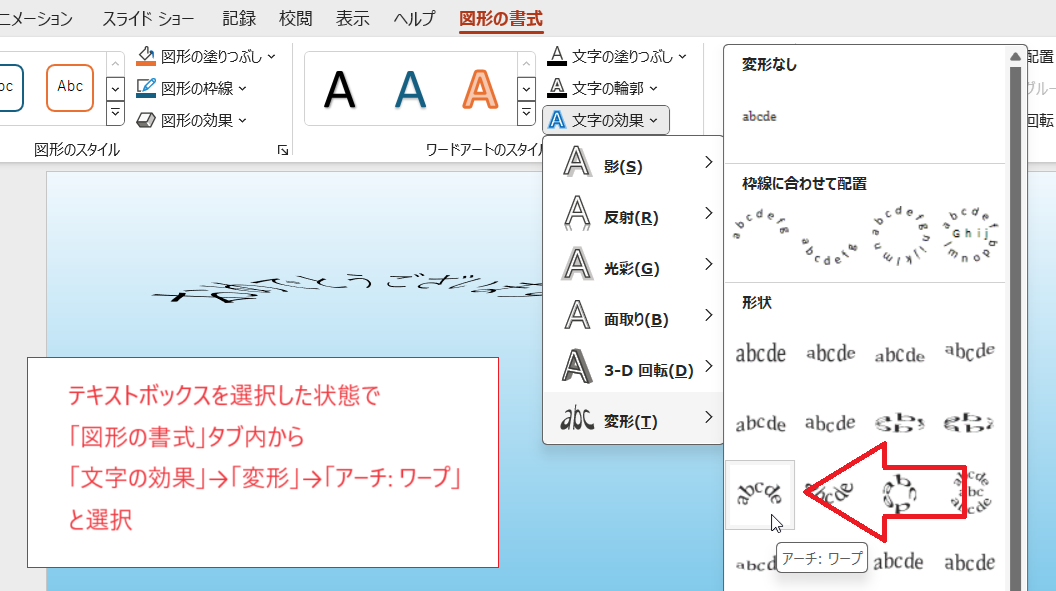Apply the square (flat) warp under 形状
The image size is (1056, 591).
tap(760, 353)
